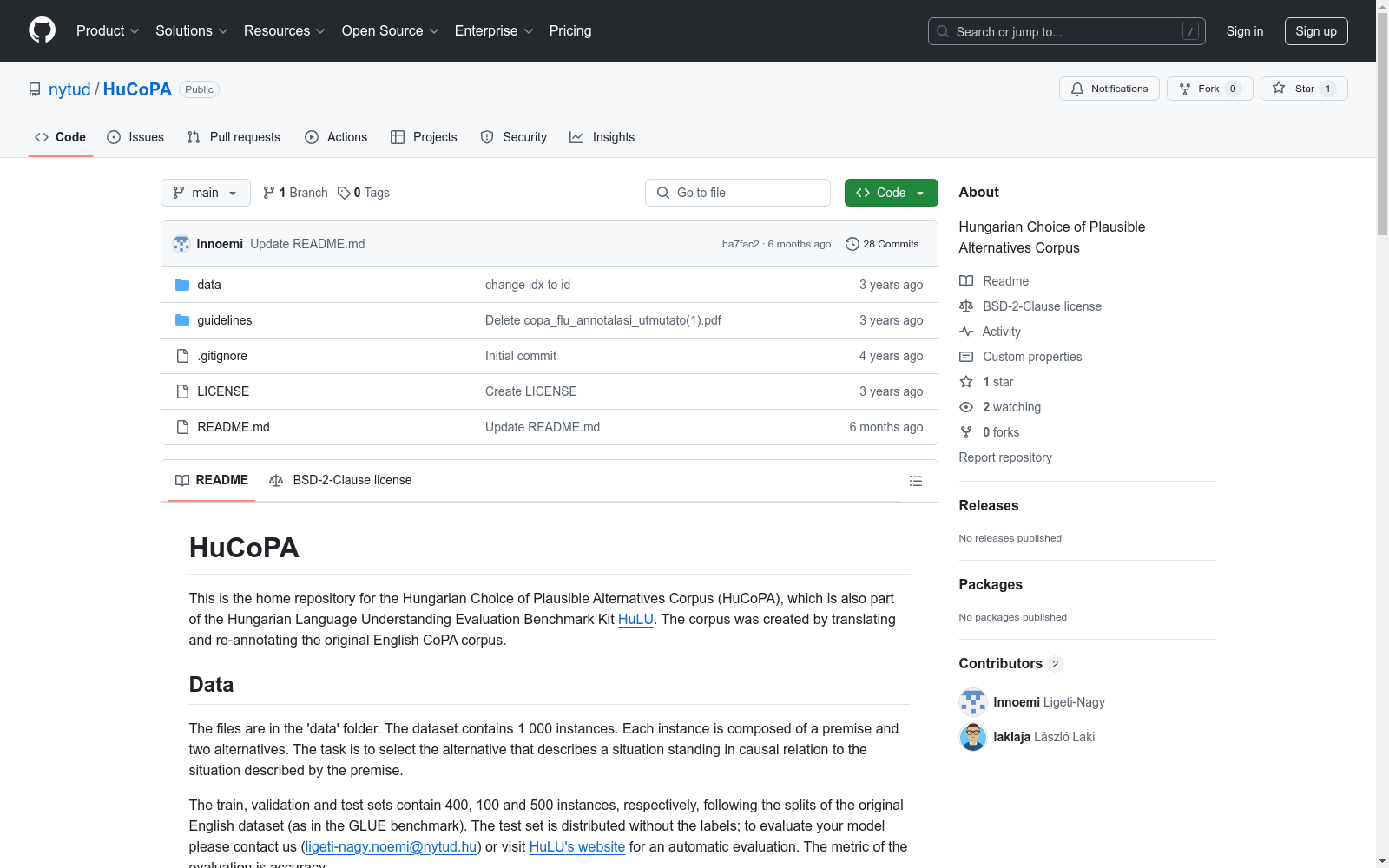Click the fork icon beside 0 forks
The height and width of the screenshot is (868, 1389).
(966, 432)
